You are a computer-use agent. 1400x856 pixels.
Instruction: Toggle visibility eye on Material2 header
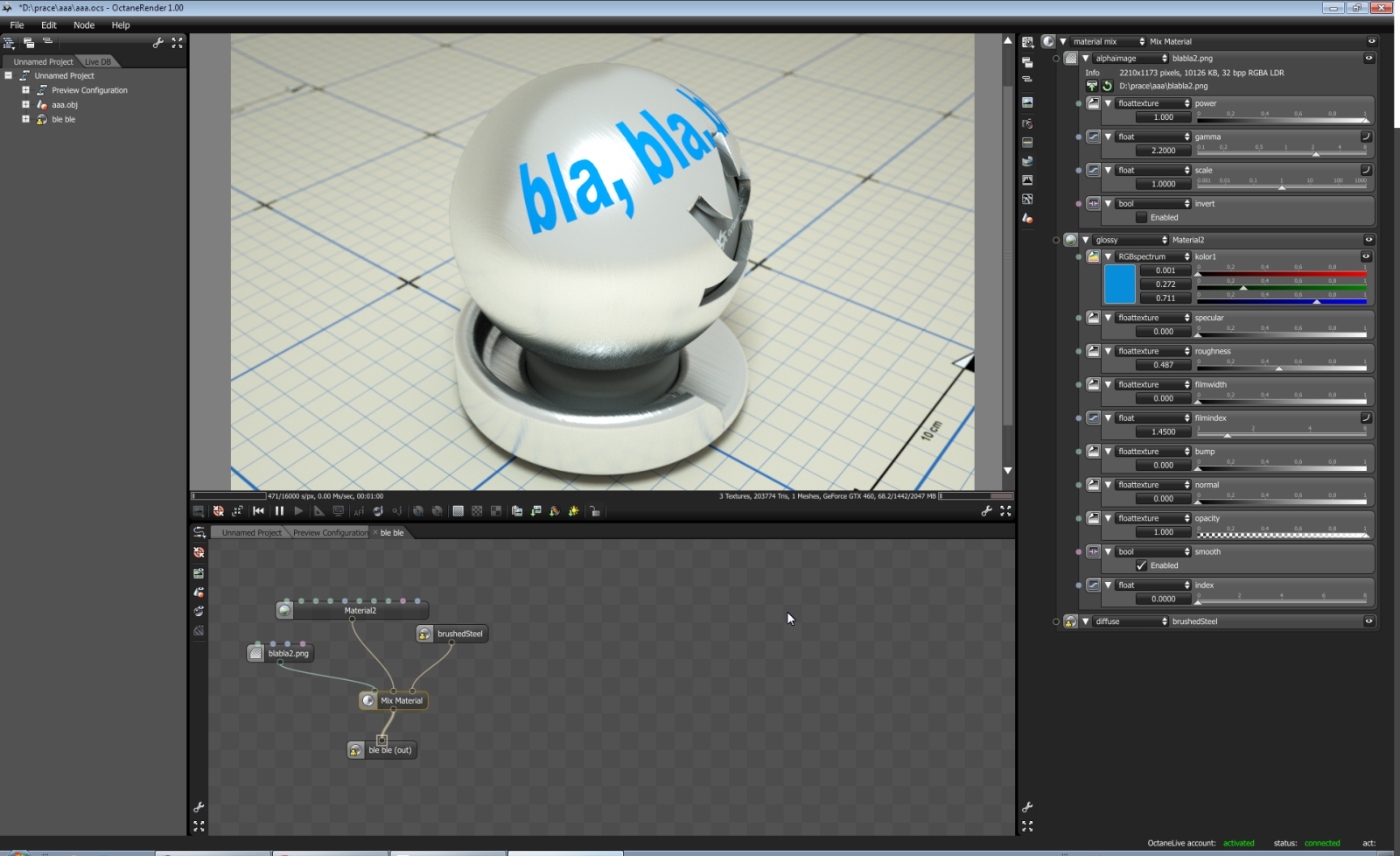pyautogui.click(x=1368, y=240)
